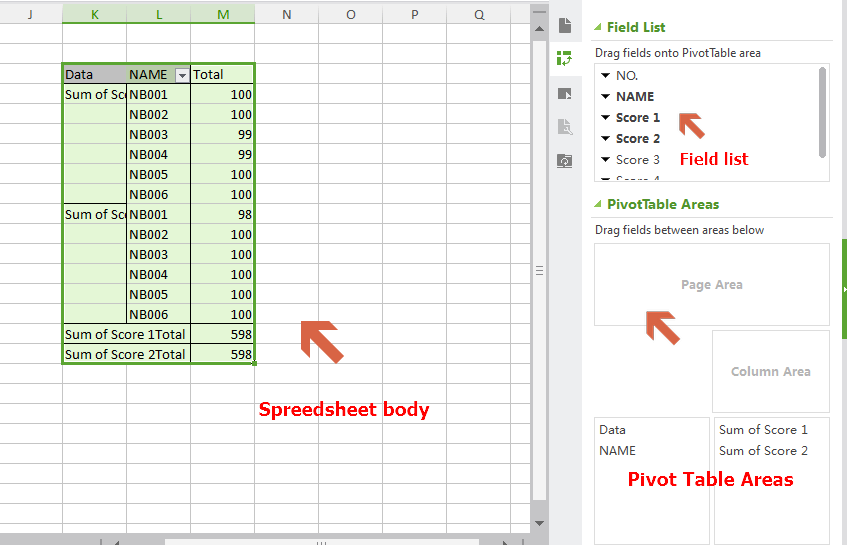Viewport: 847px width, 545px height.
Task: Click the document search sidebar icon
Action: 564,127
